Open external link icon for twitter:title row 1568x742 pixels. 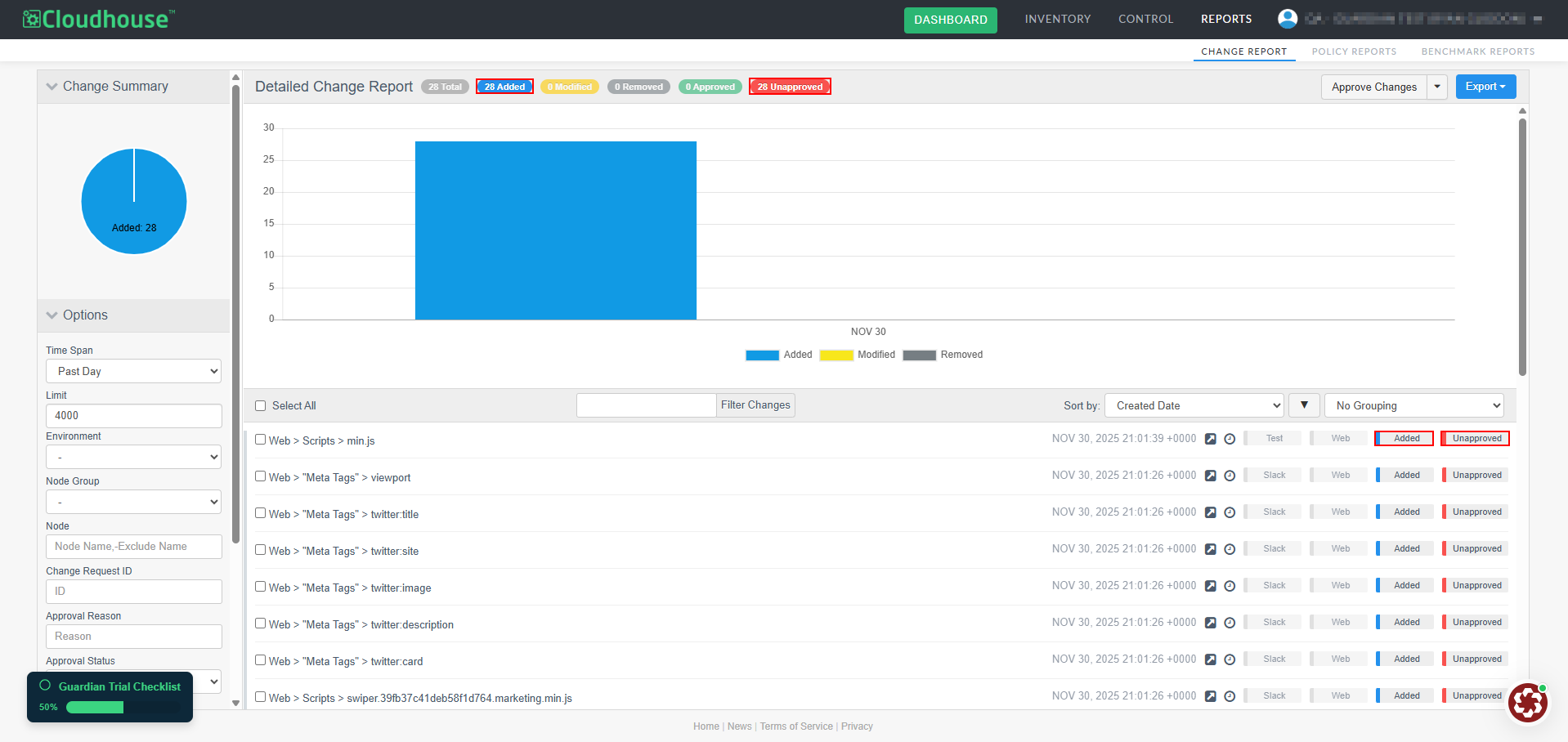tap(1211, 512)
